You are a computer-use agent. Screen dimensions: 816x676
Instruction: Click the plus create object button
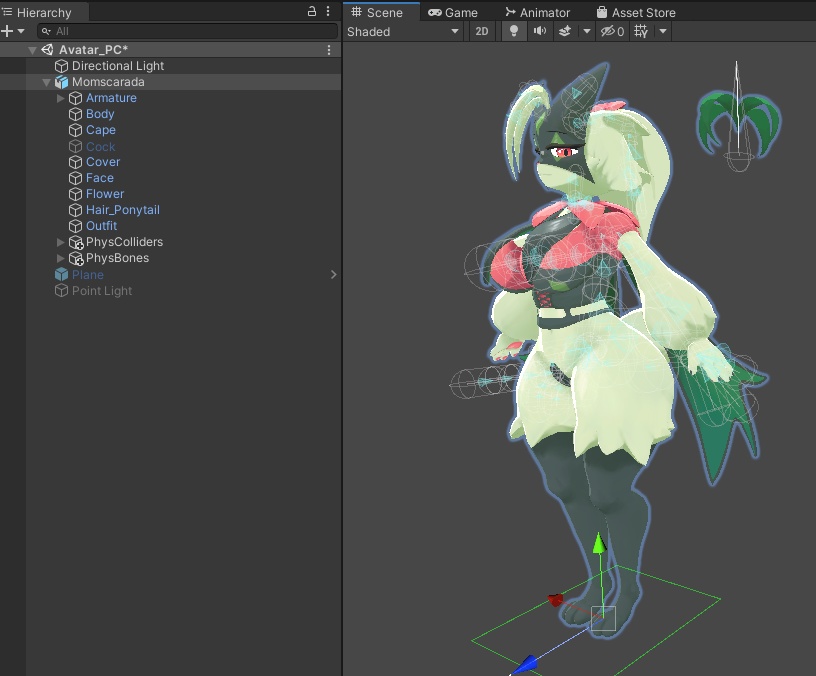click(7, 31)
